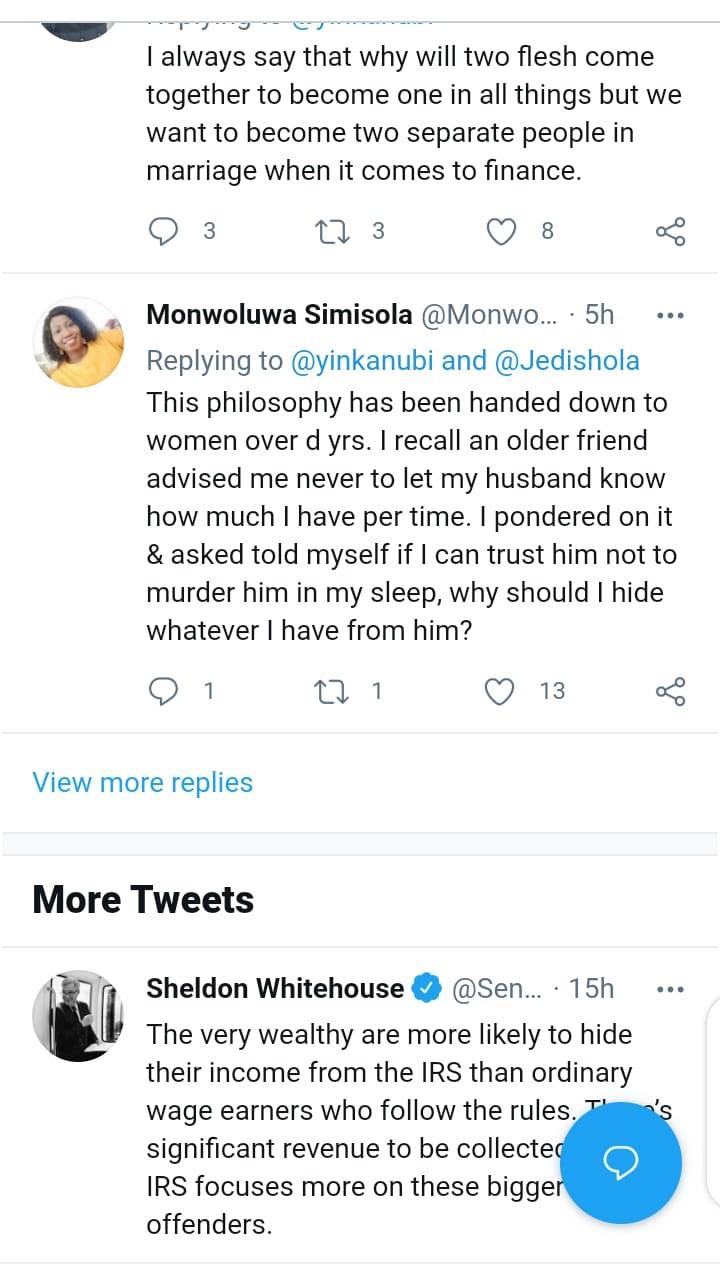The width and height of the screenshot is (720, 1278).
Task: Share the first tweet about marriage finance
Action: coord(670,231)
